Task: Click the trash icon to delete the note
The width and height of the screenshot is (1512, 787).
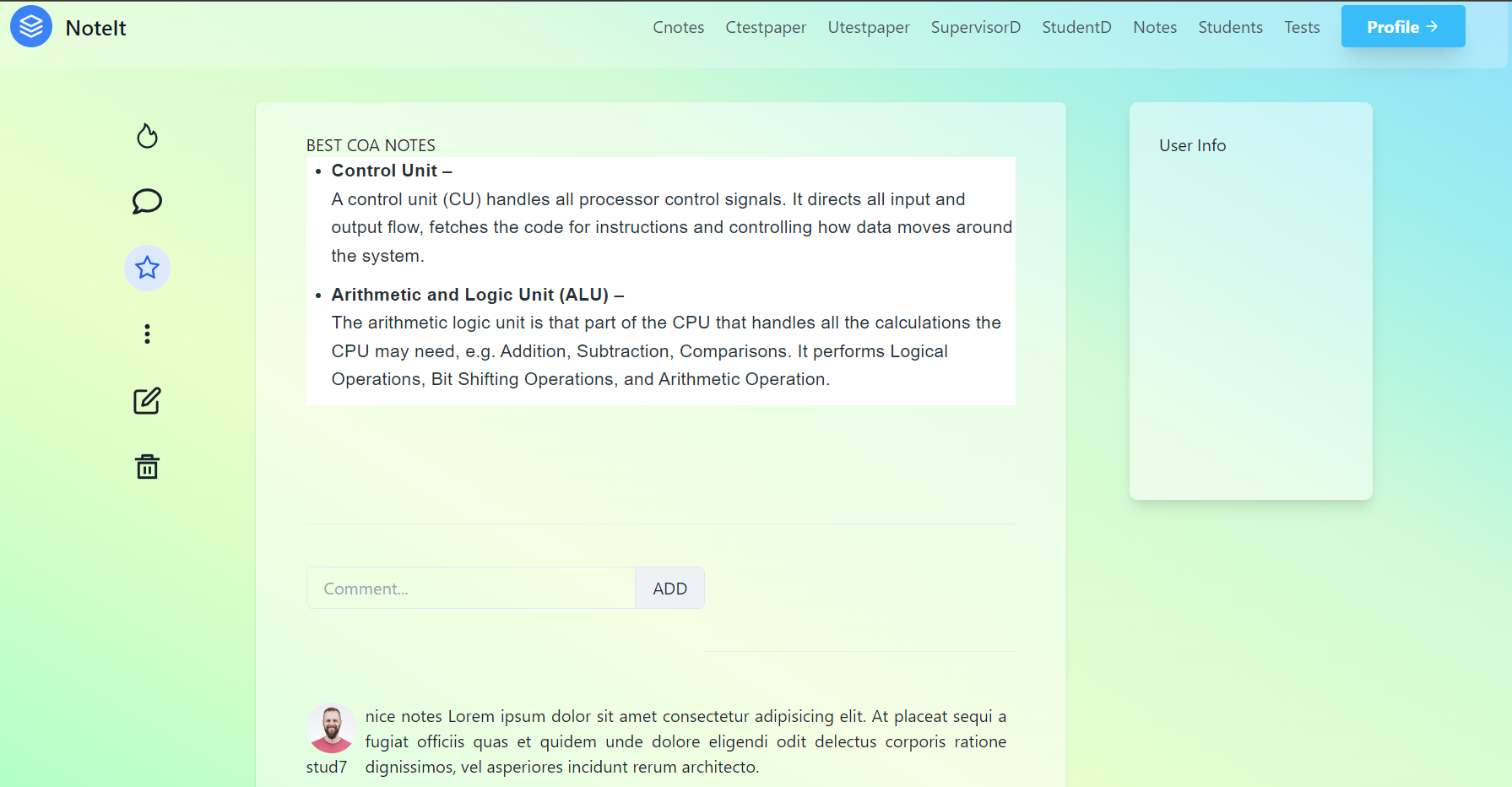Action: pos(147,466)
